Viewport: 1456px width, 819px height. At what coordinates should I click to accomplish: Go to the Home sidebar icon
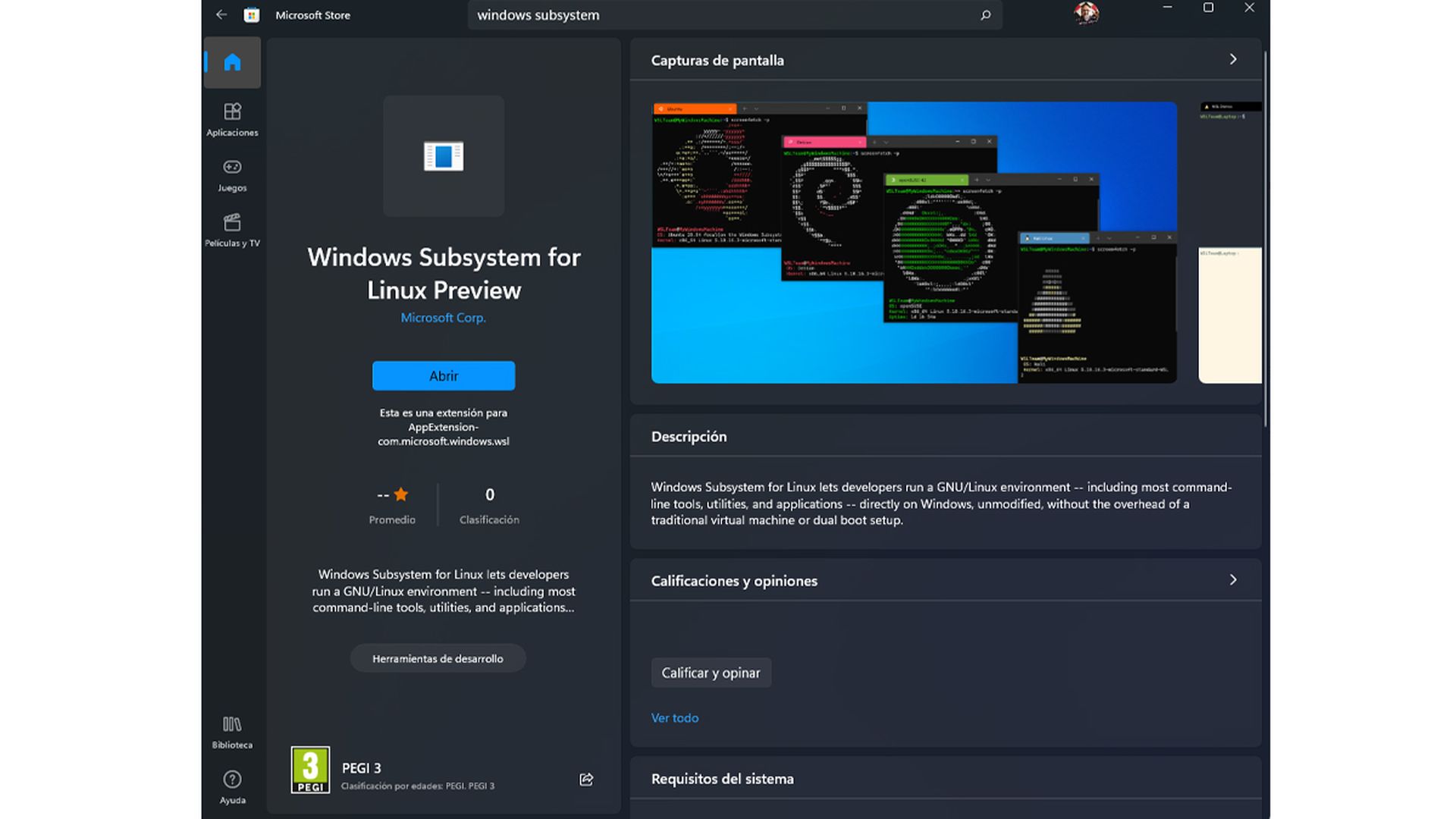coord(232,62)
